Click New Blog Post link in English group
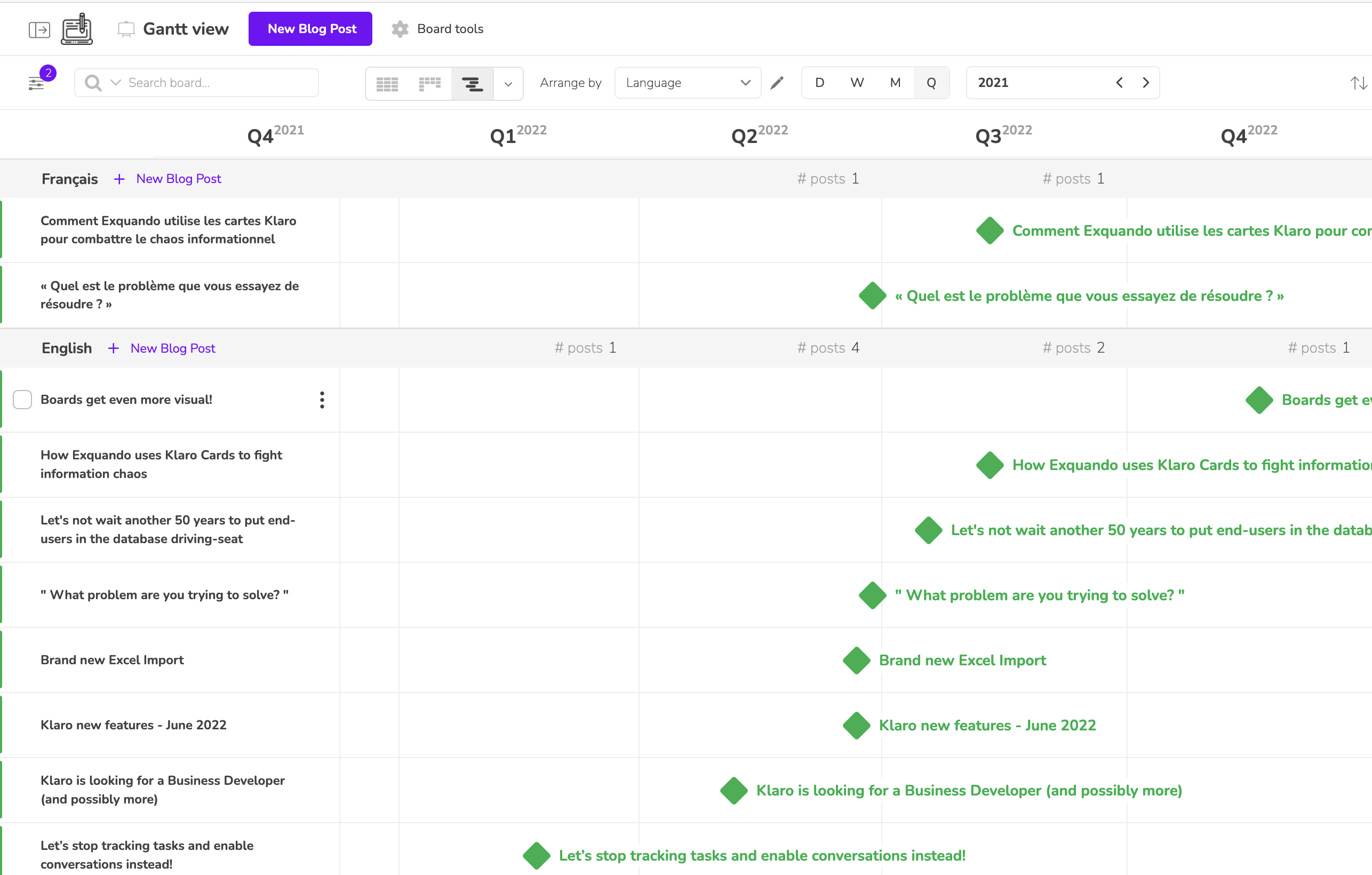This screenshot has height=875, width=1372. 173,348
